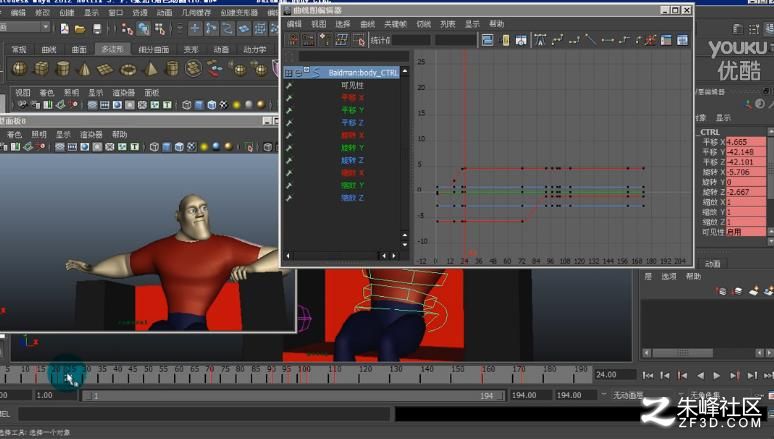Image resolution: width=774 pixels, height=439 pixels.
Task: Click the open scene folder icon
Action: click(80, 29)
